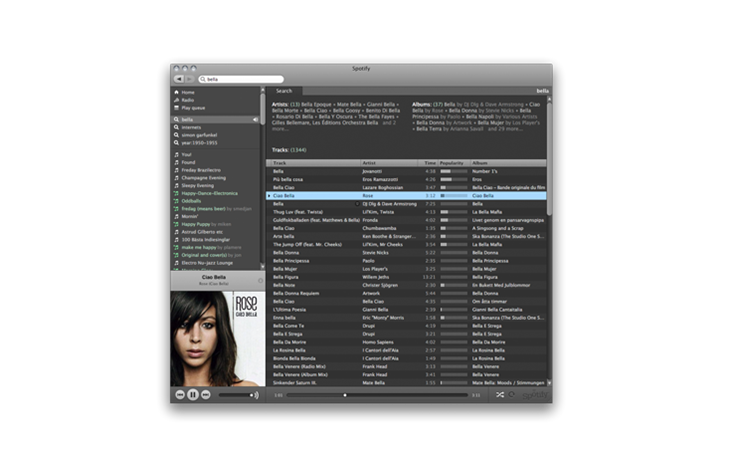Open the 'Bella Morte' artist link
736x458 pixels.
[x=285, y=111]
